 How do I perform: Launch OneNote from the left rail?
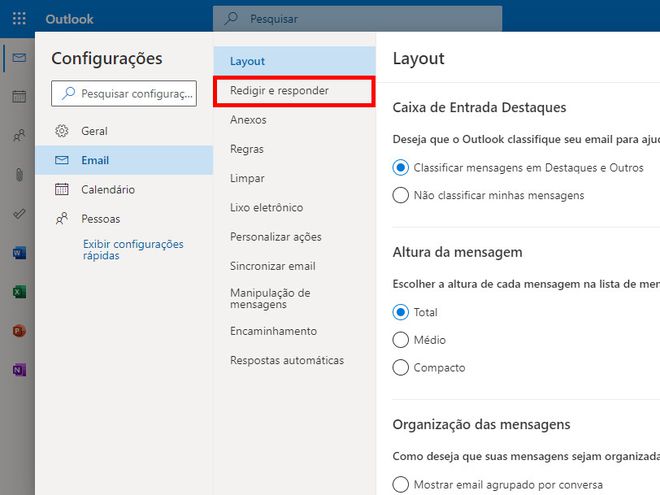pos(19,370)
